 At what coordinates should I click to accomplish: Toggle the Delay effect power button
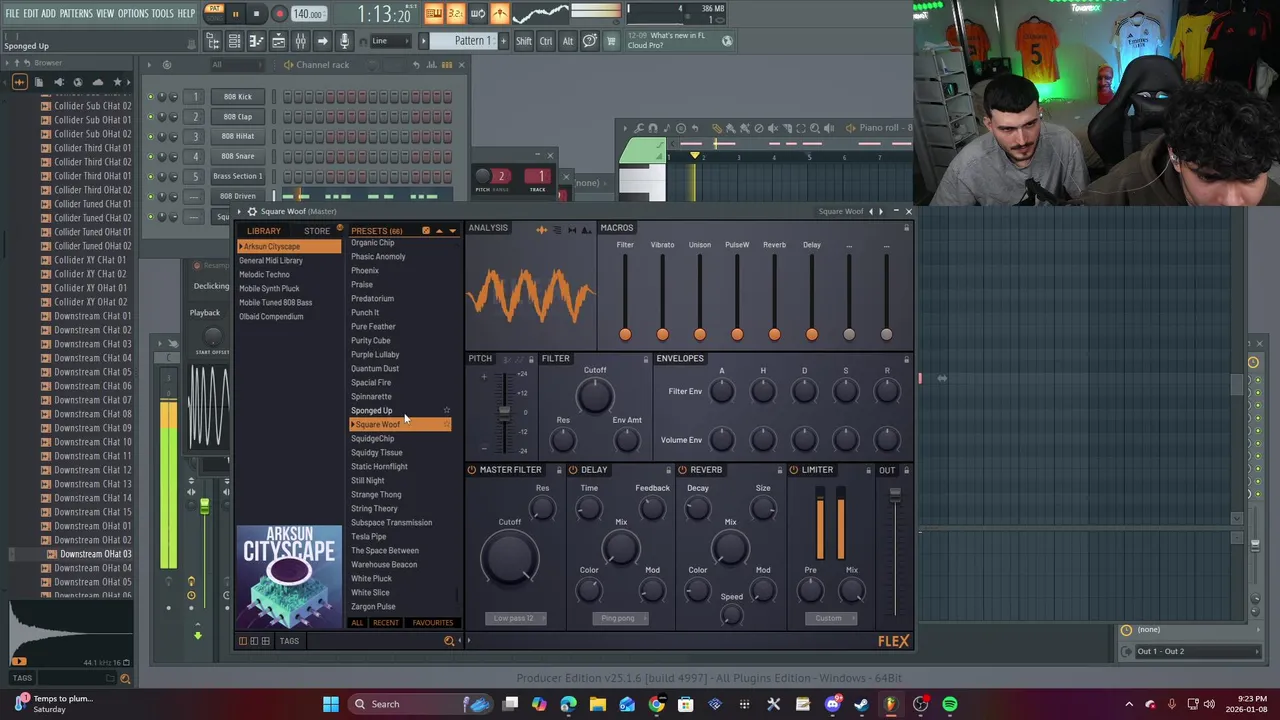click(x=573, y=470)
